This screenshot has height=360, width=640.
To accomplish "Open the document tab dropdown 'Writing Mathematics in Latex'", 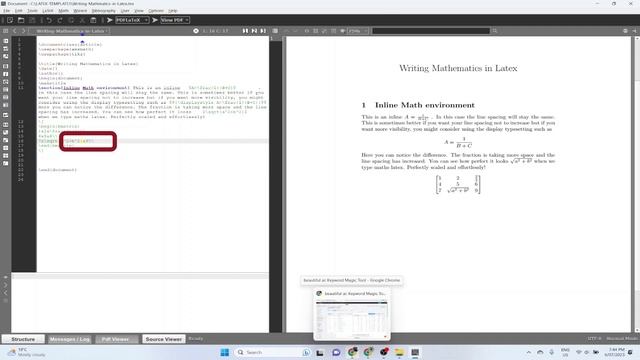I will 70,31.
